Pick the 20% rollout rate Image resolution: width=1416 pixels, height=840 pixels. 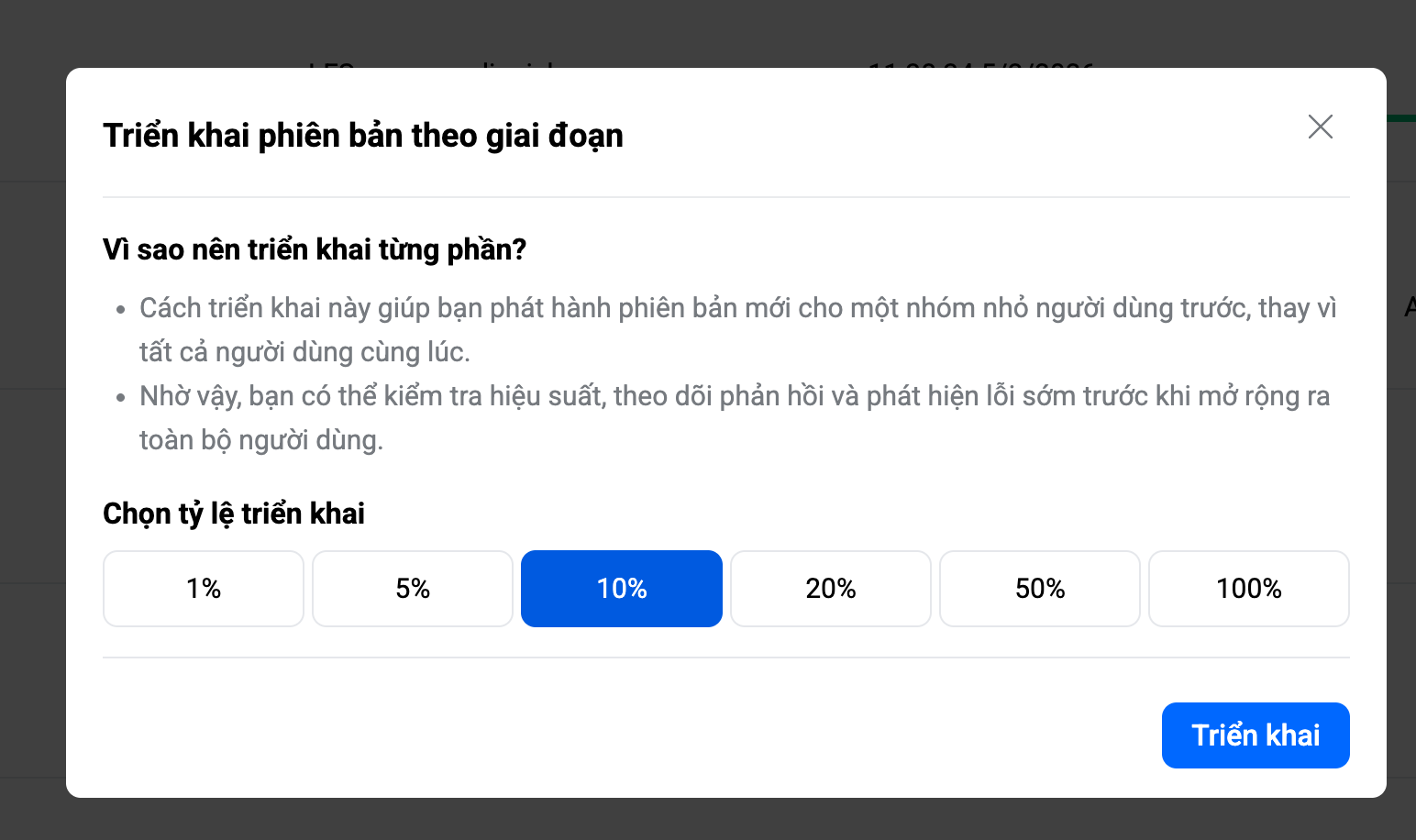[831, 589]
